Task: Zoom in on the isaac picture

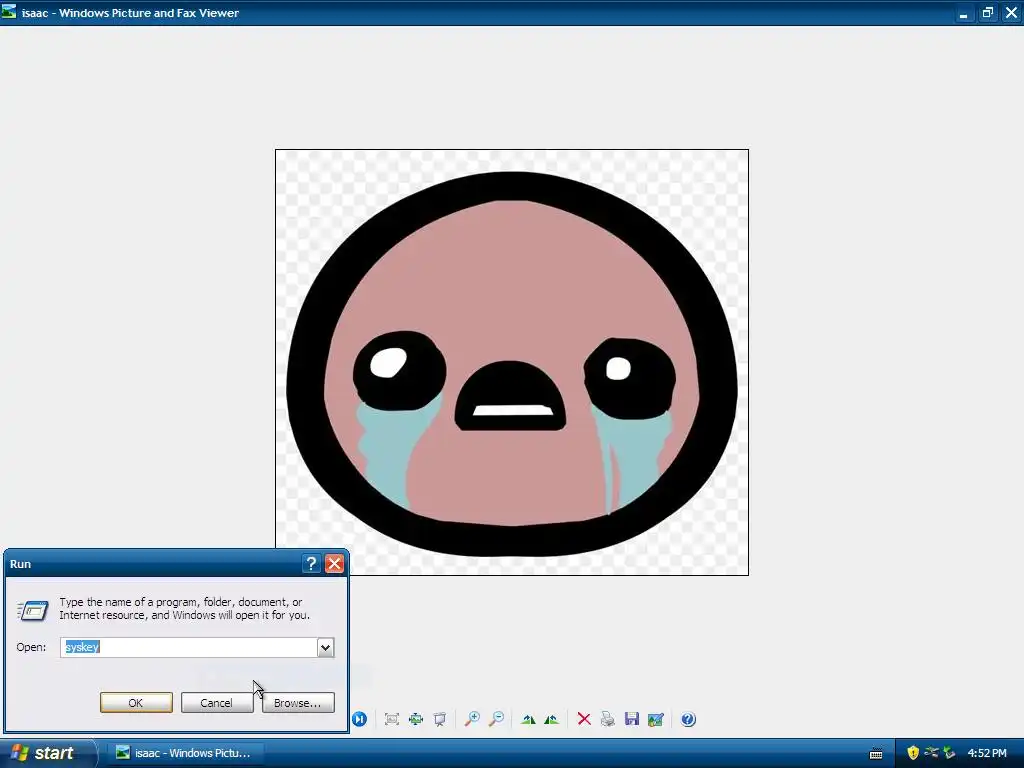Action: pyautogui.click(x=472, y=719)
